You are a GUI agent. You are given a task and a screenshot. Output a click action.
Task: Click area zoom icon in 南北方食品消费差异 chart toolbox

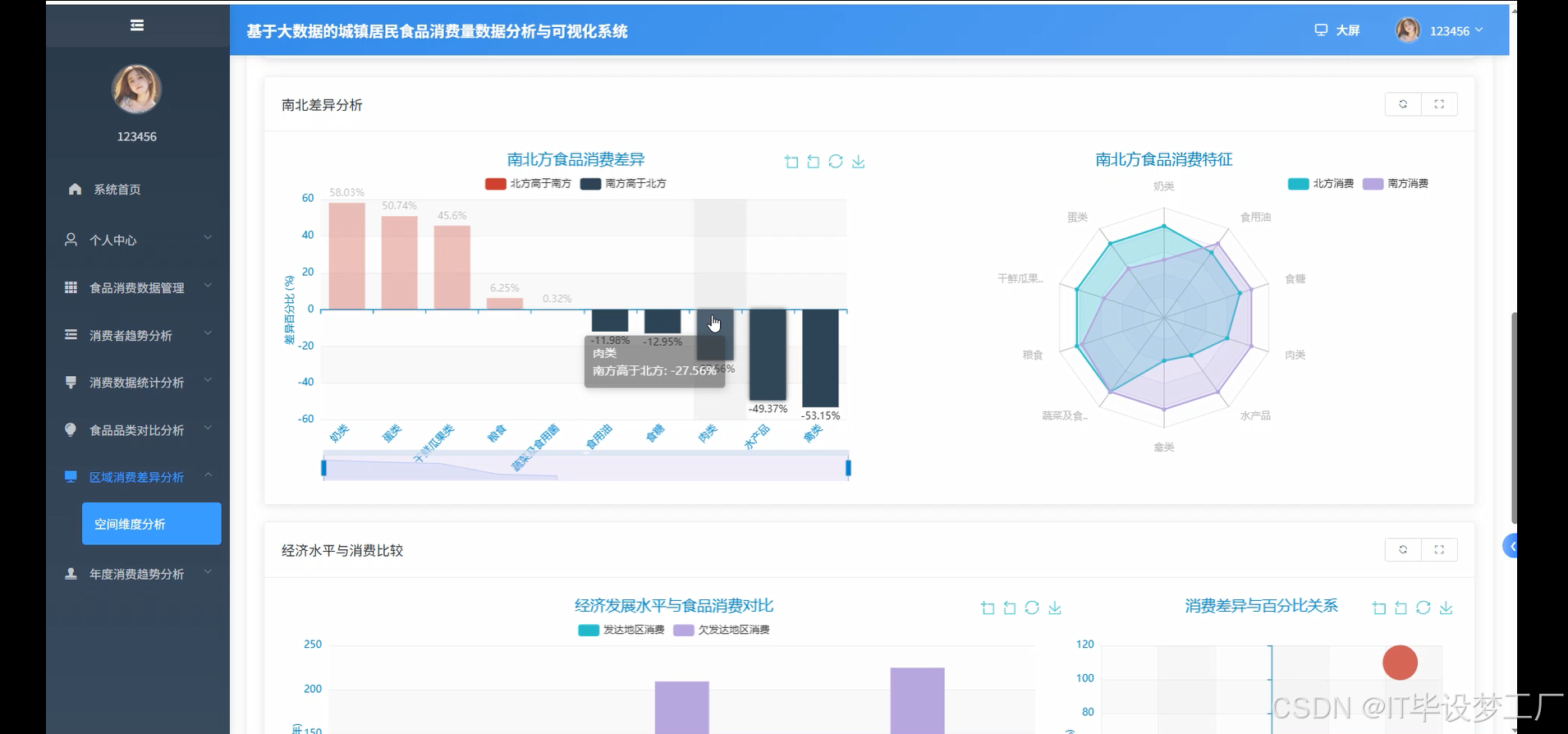(791, 162)
